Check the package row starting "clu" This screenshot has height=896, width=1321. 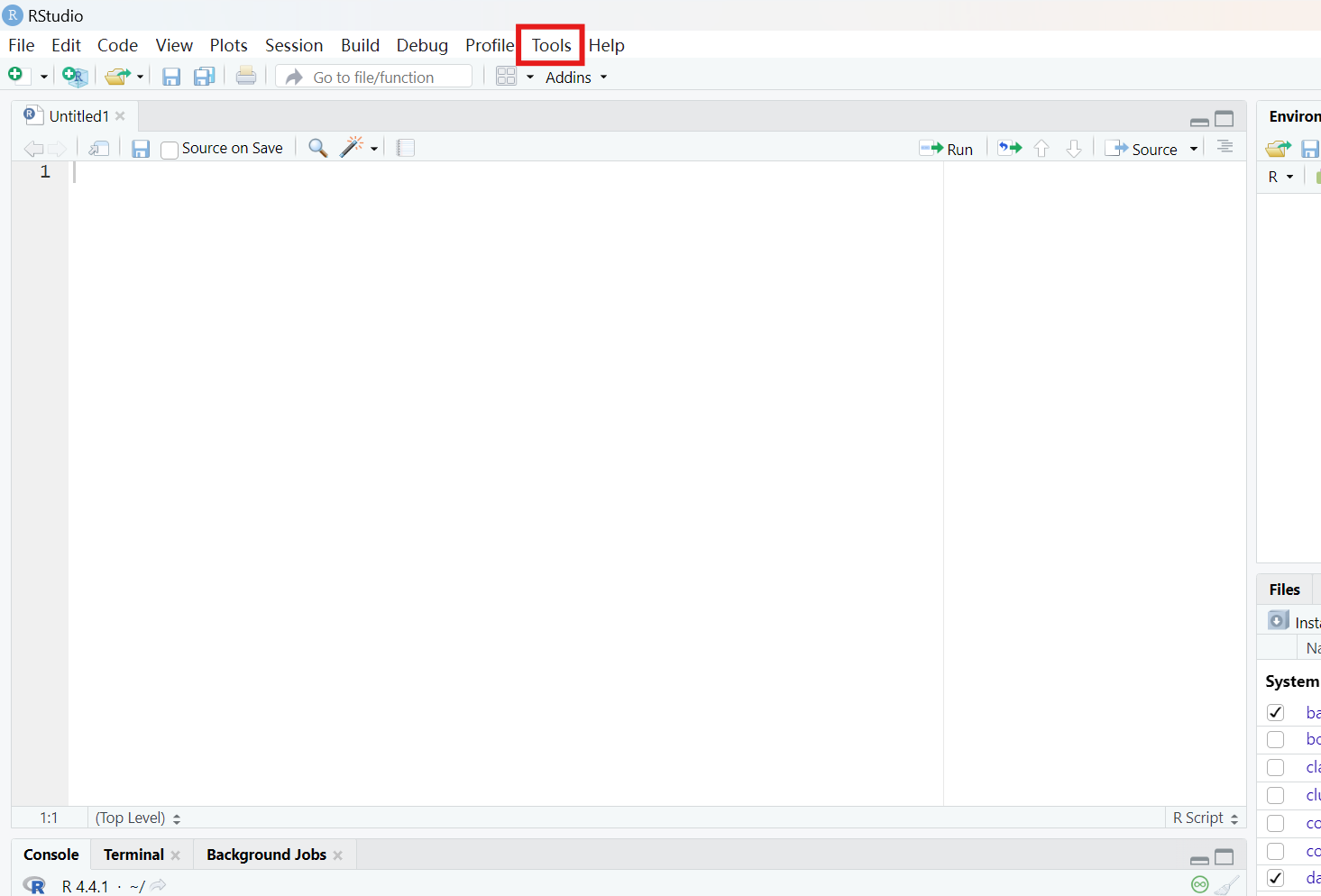click(1275, 795)
